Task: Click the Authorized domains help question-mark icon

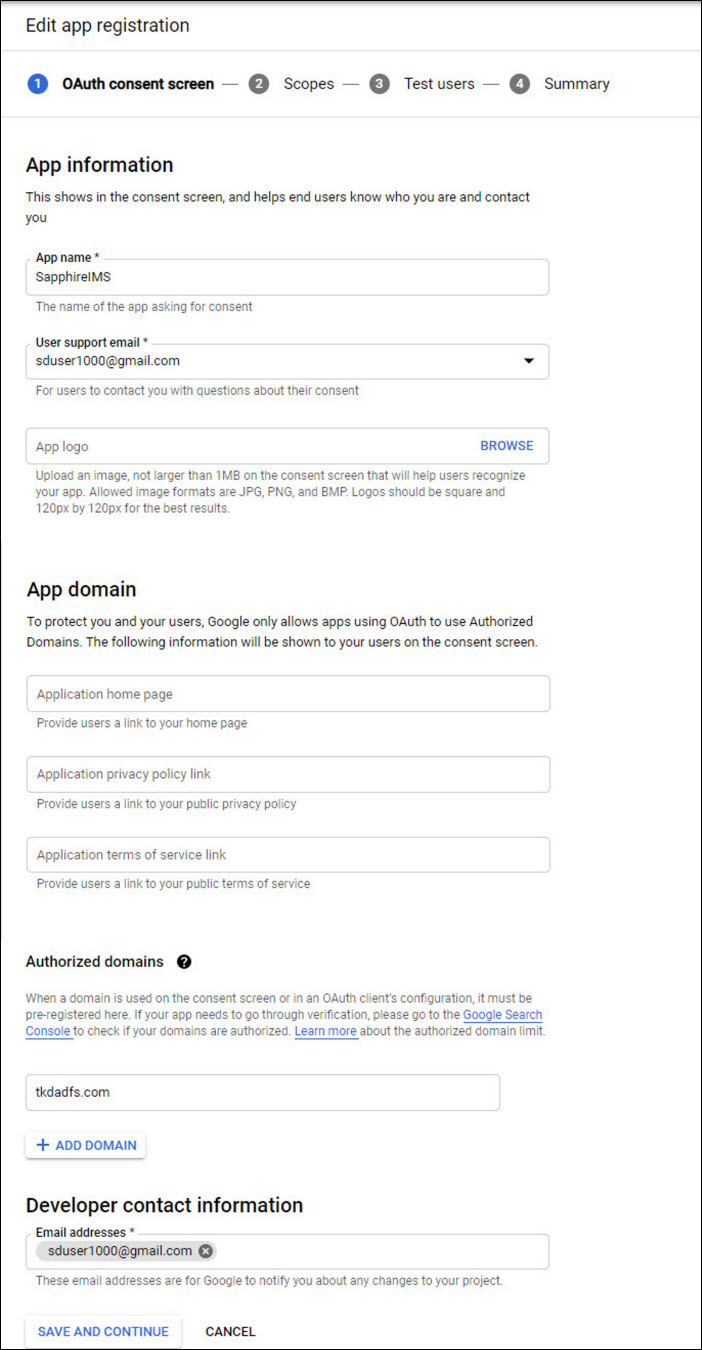Action: click(x=184, y=962)
